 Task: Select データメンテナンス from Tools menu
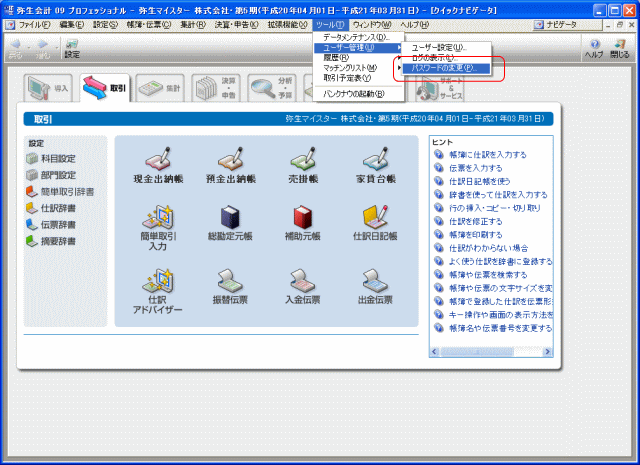(358, 37)
